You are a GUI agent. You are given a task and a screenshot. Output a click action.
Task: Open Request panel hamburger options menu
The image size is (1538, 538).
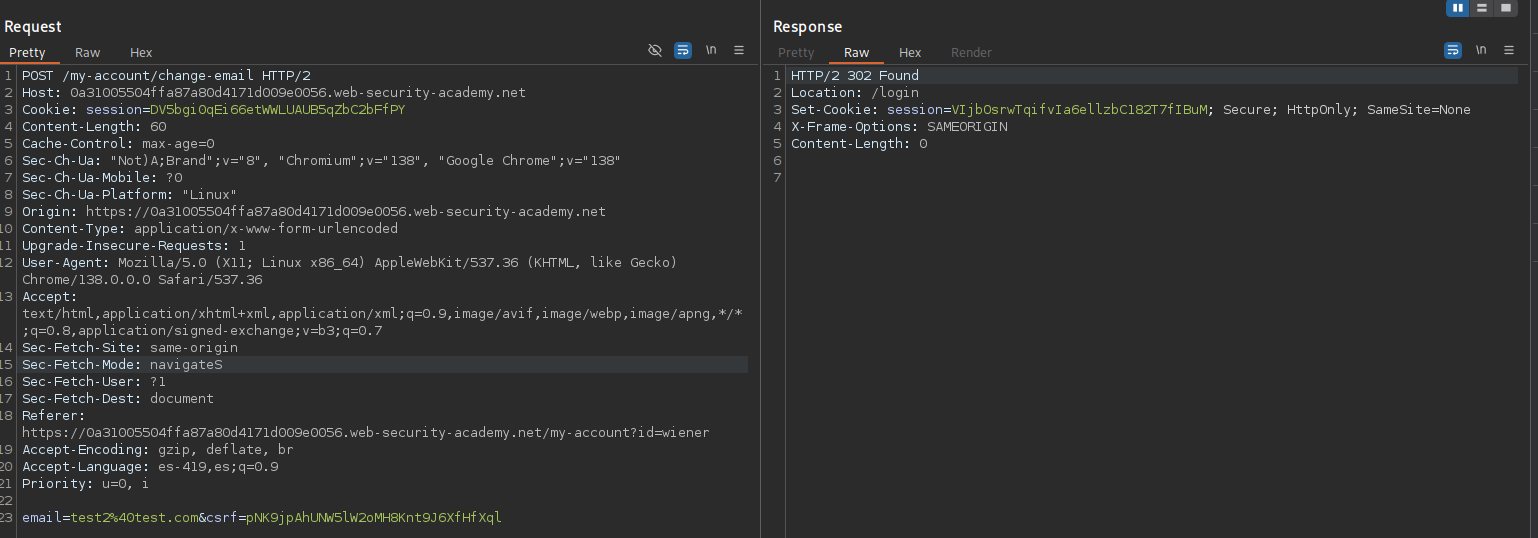(739, 50)
